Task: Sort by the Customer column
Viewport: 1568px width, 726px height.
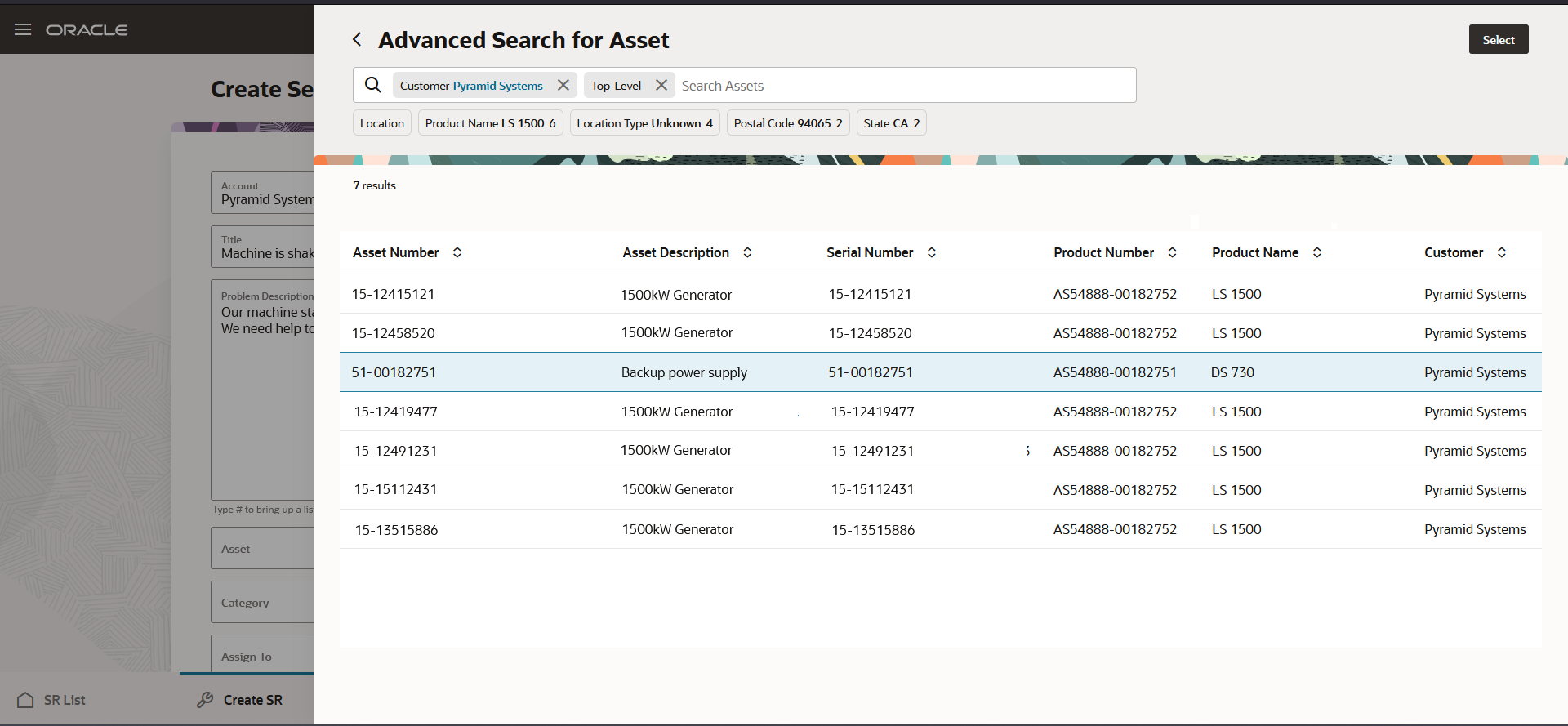Action: pyautogui.click(x=1502, y=253)
